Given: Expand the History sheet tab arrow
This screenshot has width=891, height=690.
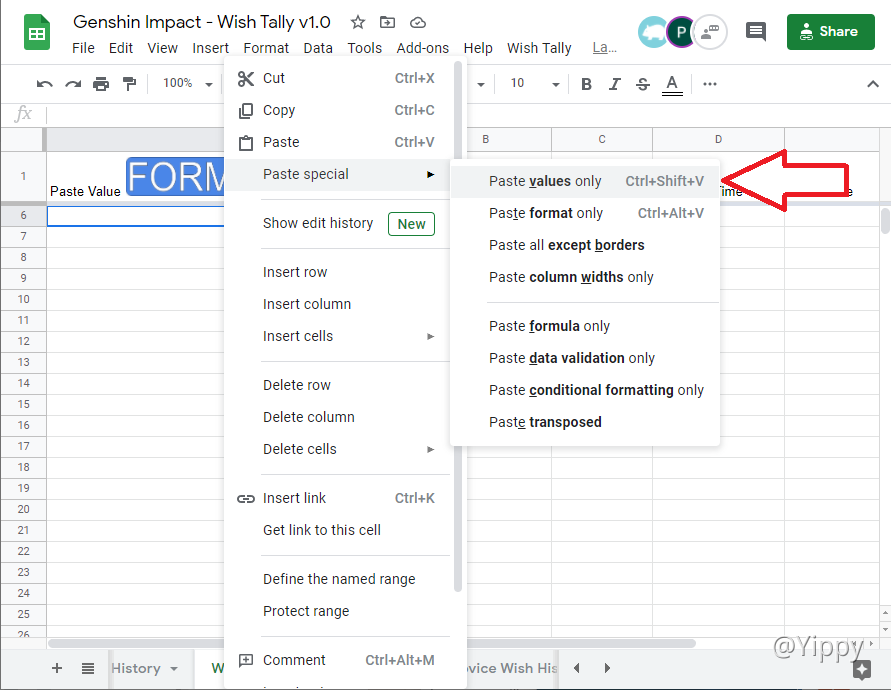Looking at the screenshot, I should 174,669.
